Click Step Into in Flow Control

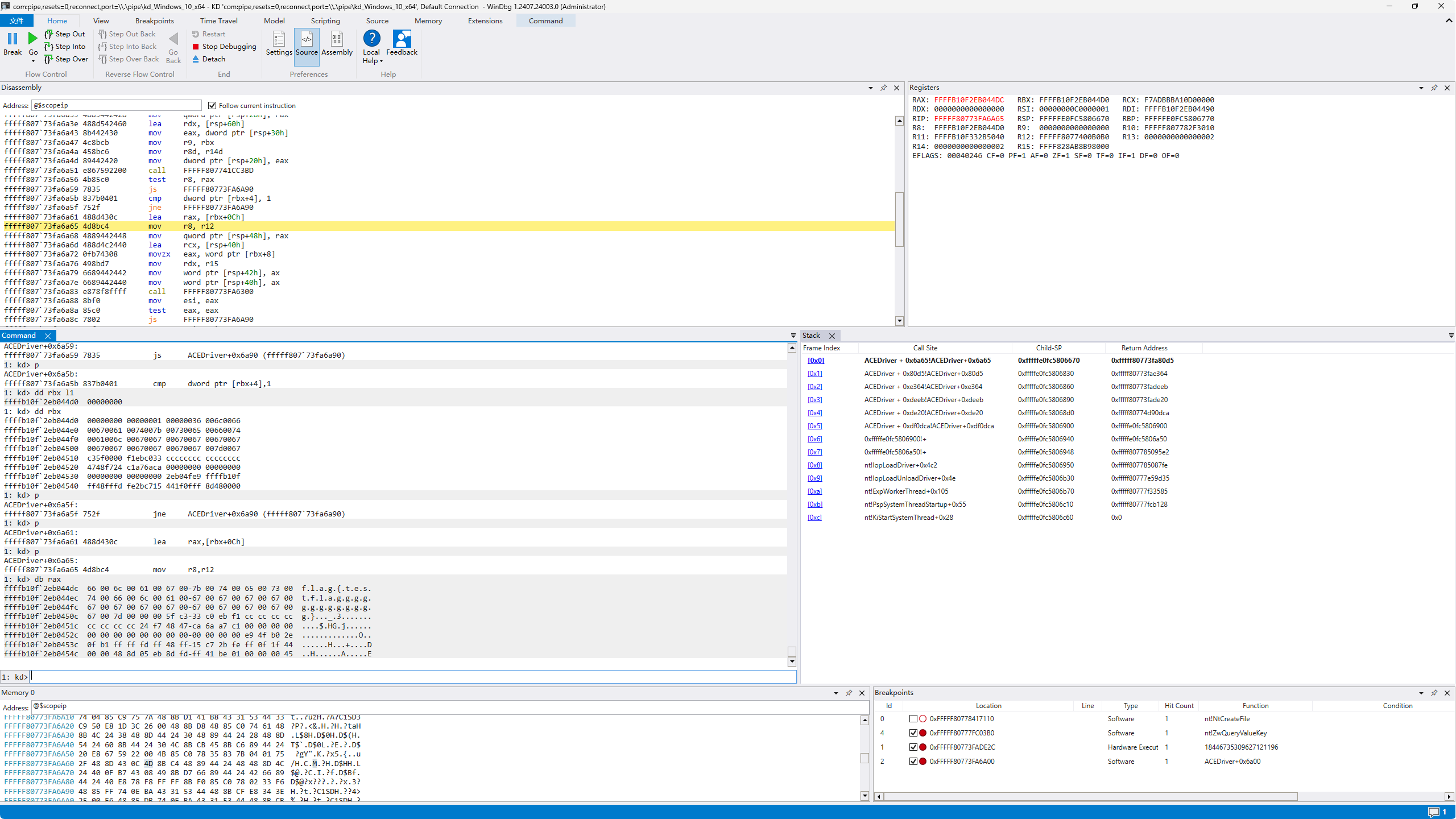(64, 47)
